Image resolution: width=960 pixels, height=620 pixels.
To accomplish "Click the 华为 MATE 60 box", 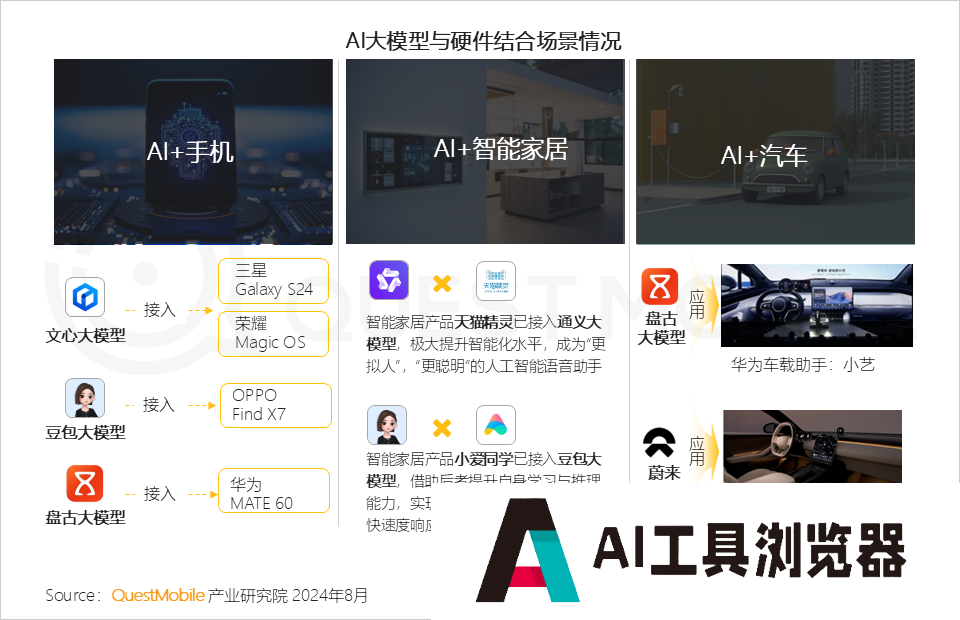I will (273, 493).
